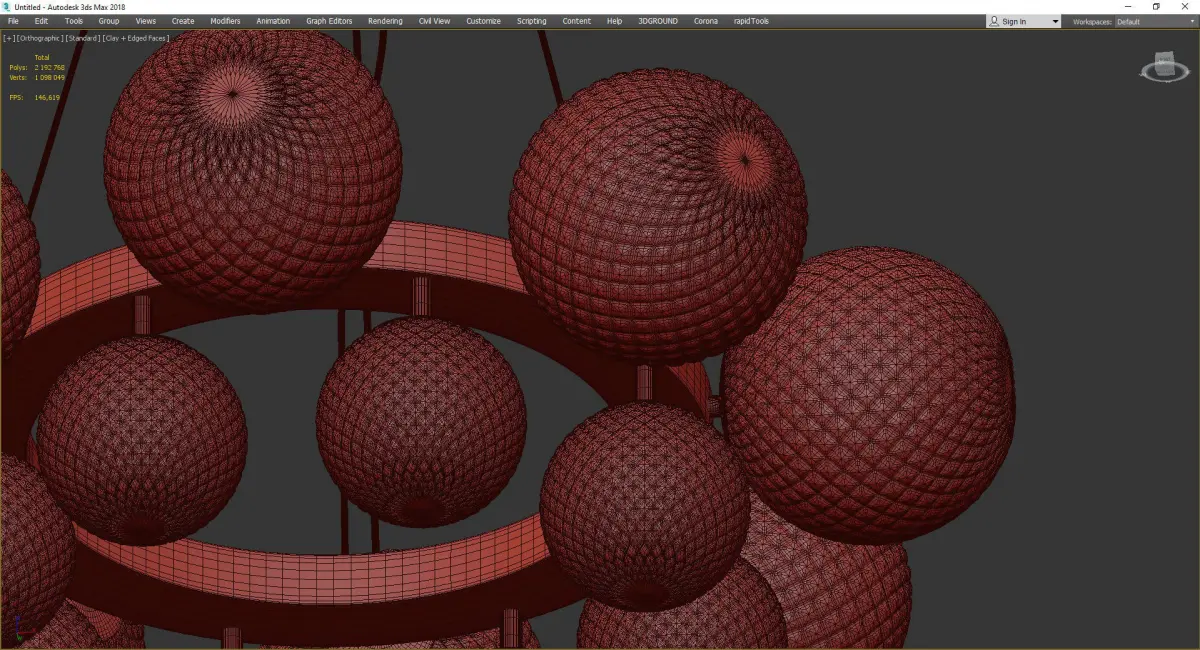The width and height of the screenshot is (1200, 650).
Task: Open the Create menu
Action: [183, 21]
